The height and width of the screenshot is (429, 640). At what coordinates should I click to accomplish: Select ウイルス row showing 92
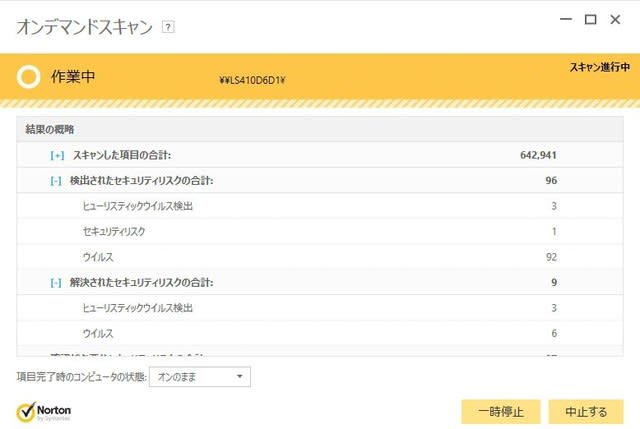click(98, 257)
